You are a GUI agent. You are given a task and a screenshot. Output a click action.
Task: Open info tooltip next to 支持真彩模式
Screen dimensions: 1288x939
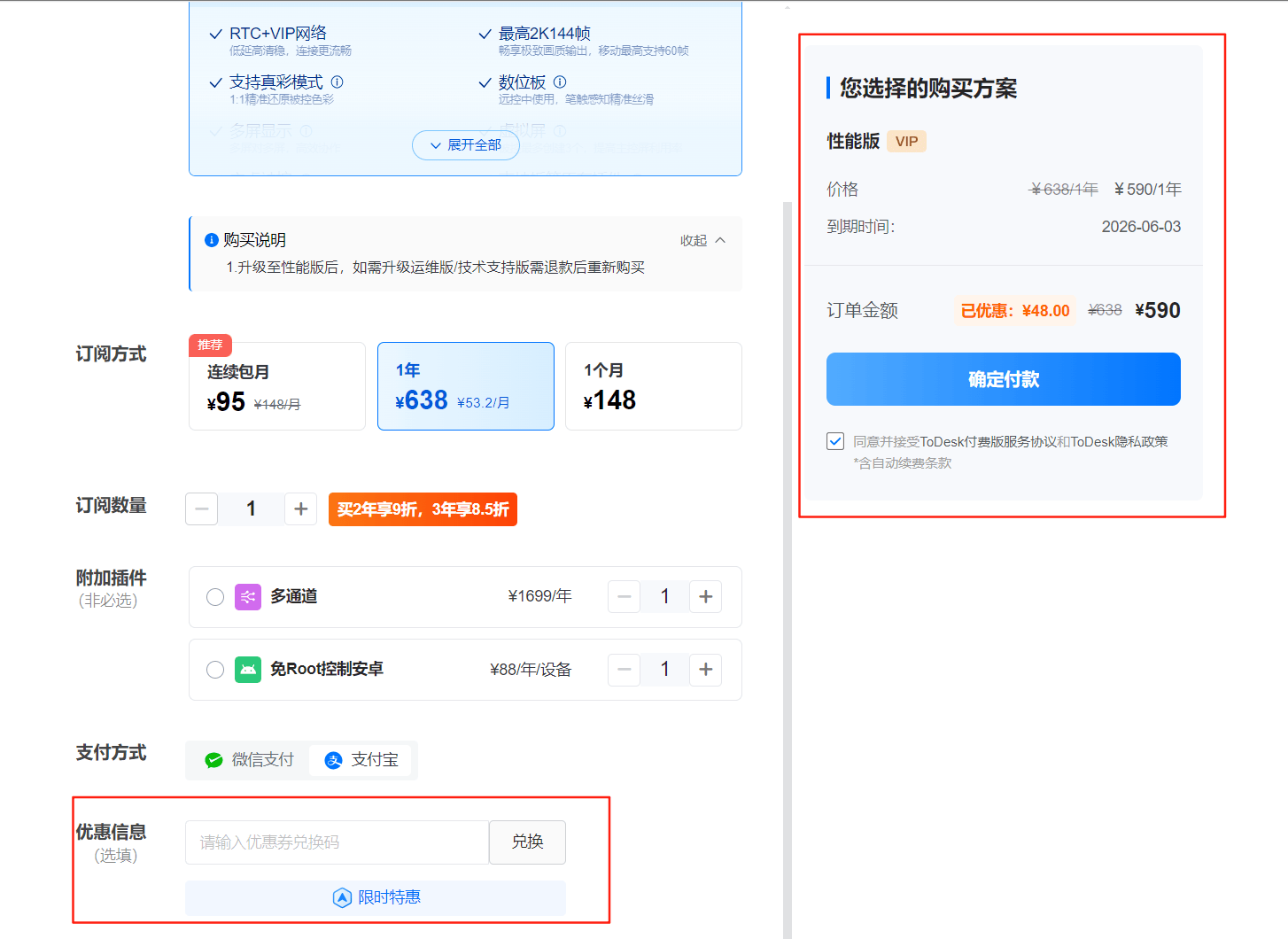point(337,81)
